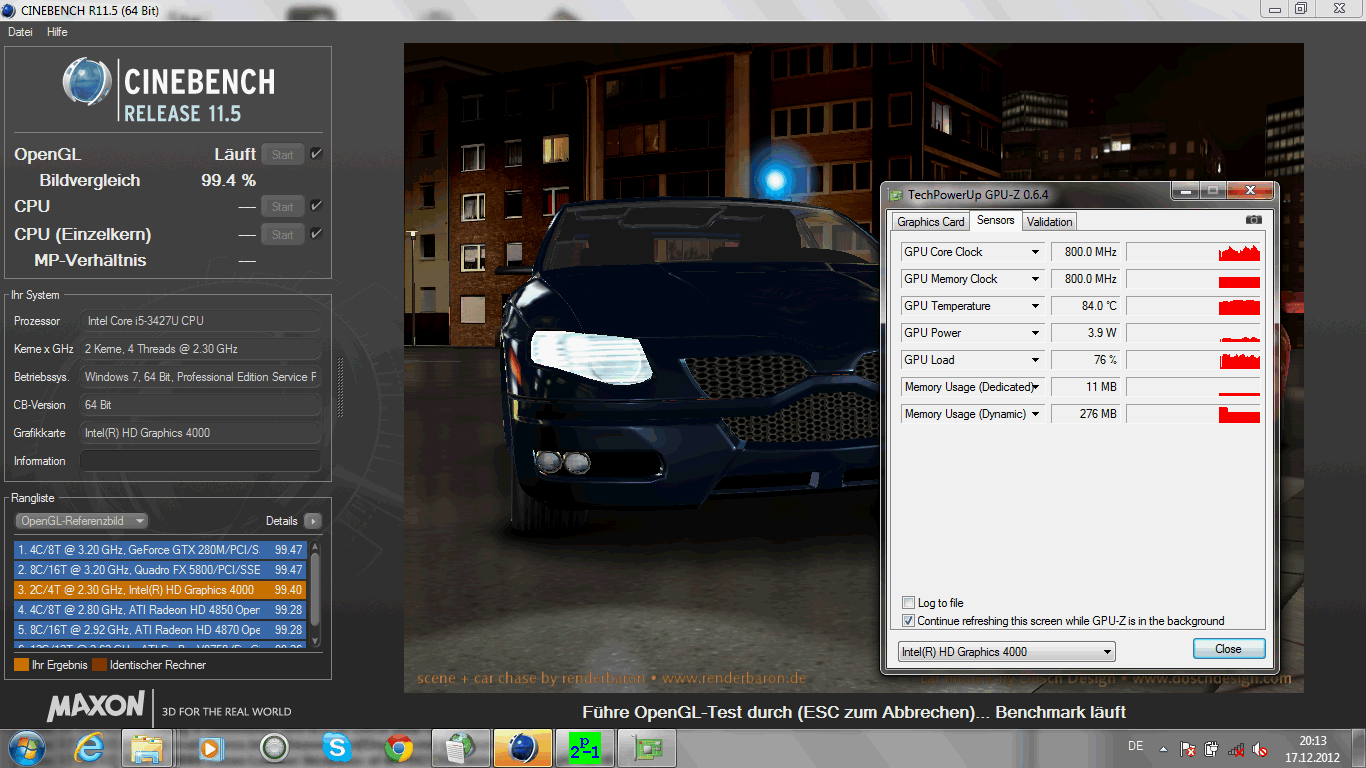Screen dimensions: 1366x768
Task: Switch to GPU-Z graphics card taskbar button
Action: pyautogui.click(x=647, y=747)
